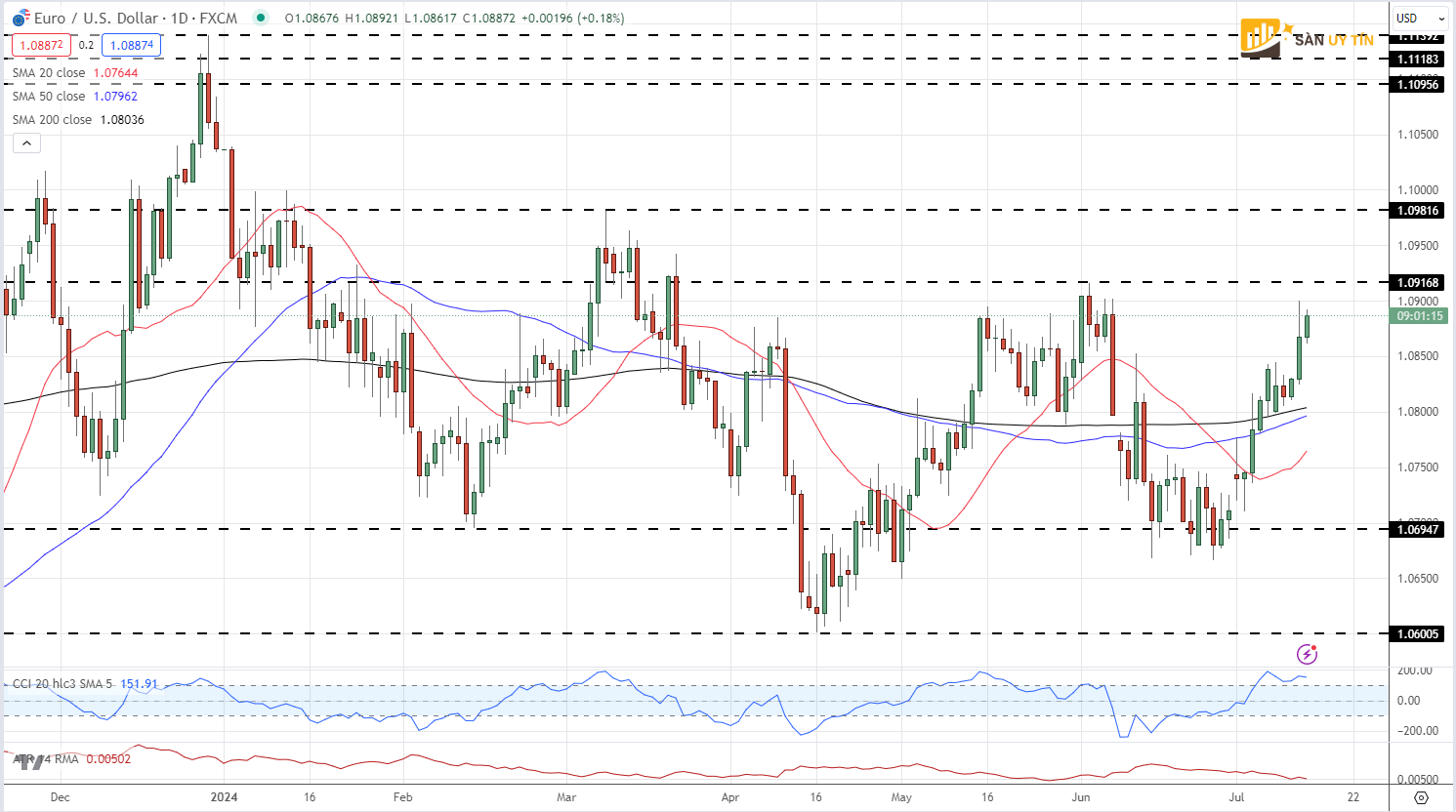Click the EUR/USD flag symbol icon
Screen dimensions: 1456x812
click(21, 18)
